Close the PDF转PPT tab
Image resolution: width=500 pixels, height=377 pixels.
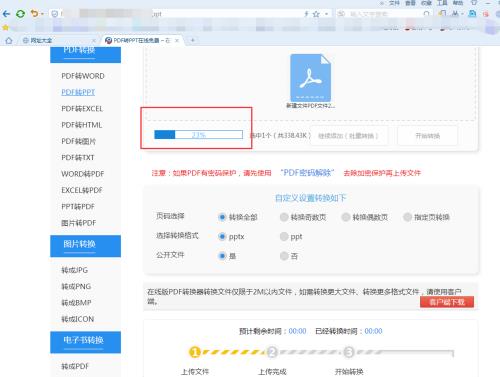[177, 40]
